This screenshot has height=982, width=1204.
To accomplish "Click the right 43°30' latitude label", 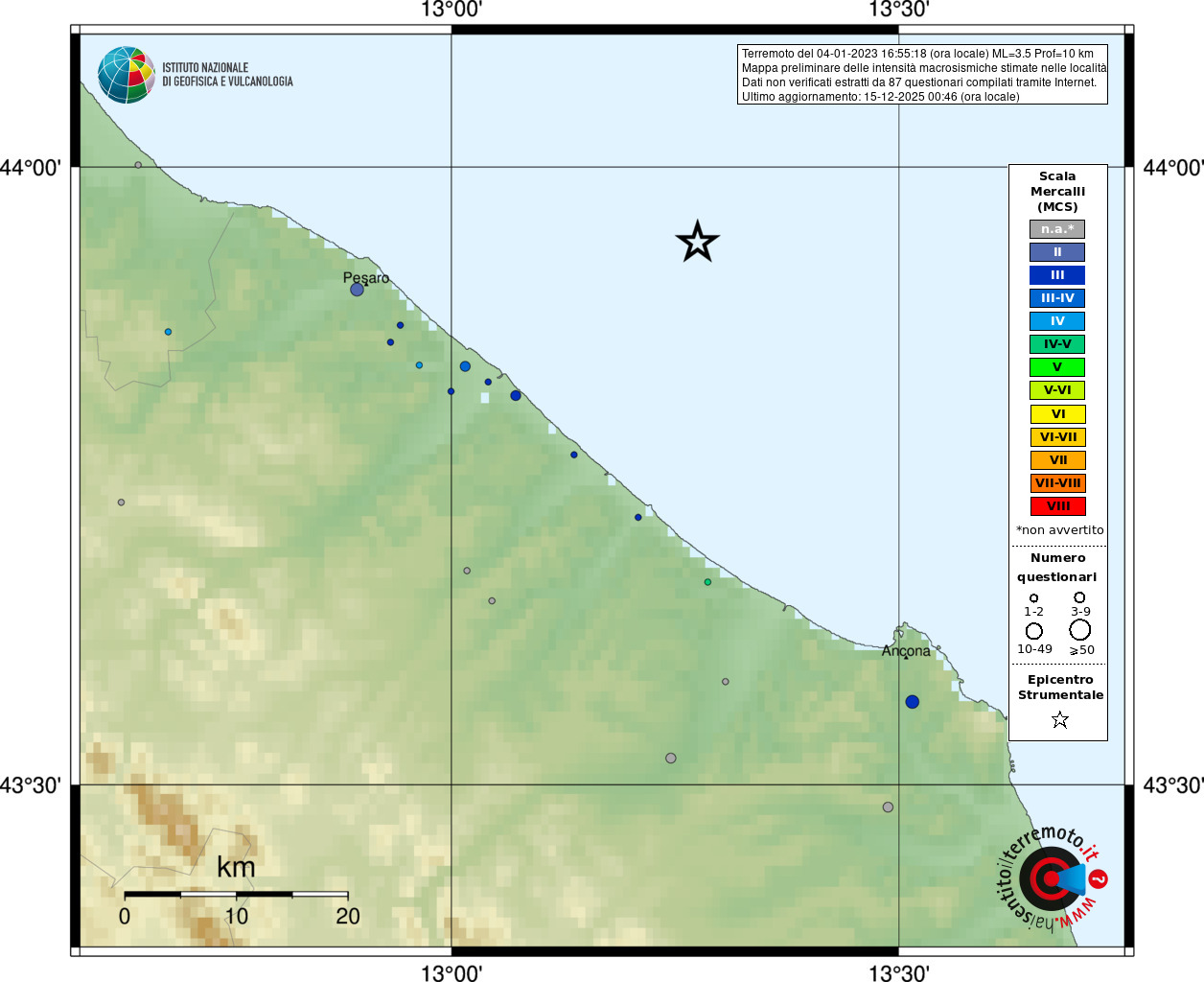I will pyautogui.click(x=1173, y=785).
